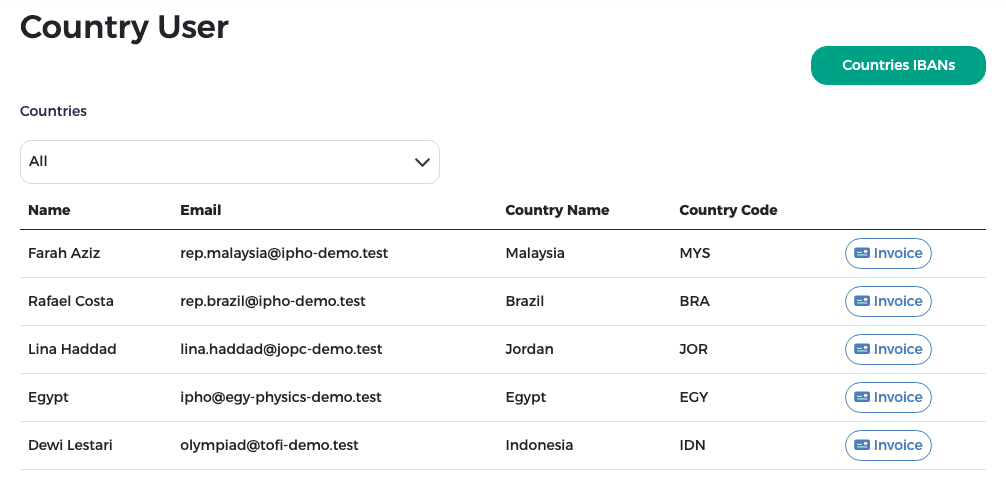
Task: Click email rep.malaysia@ipho-demo.test
Action: [x=284, y=253]
